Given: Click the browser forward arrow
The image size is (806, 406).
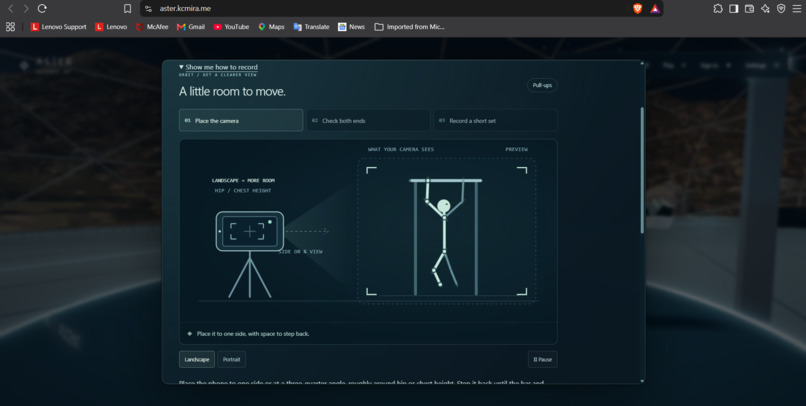Looking at the screenshot, I should coord(26,9).
